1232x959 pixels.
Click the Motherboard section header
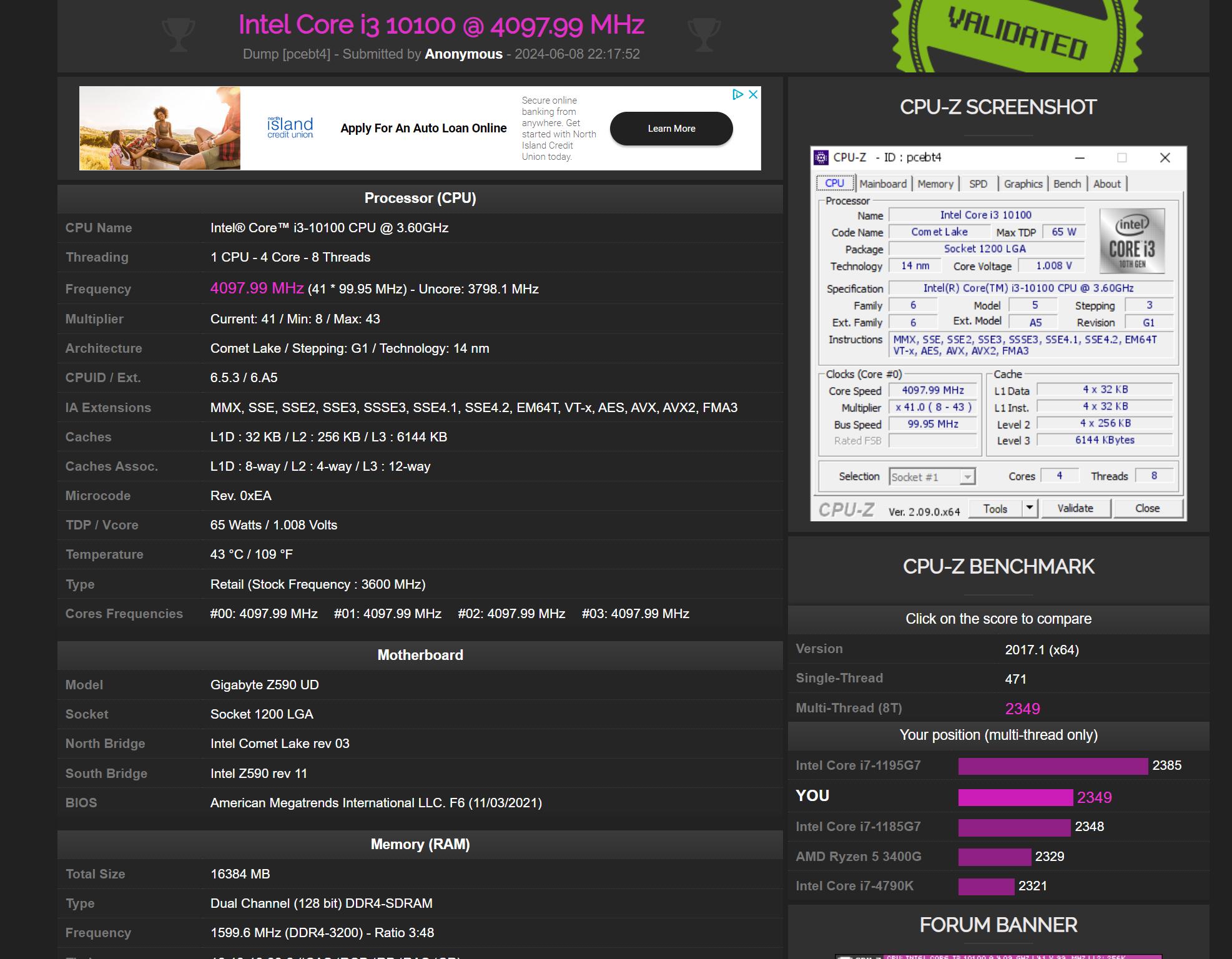(420, 656)
